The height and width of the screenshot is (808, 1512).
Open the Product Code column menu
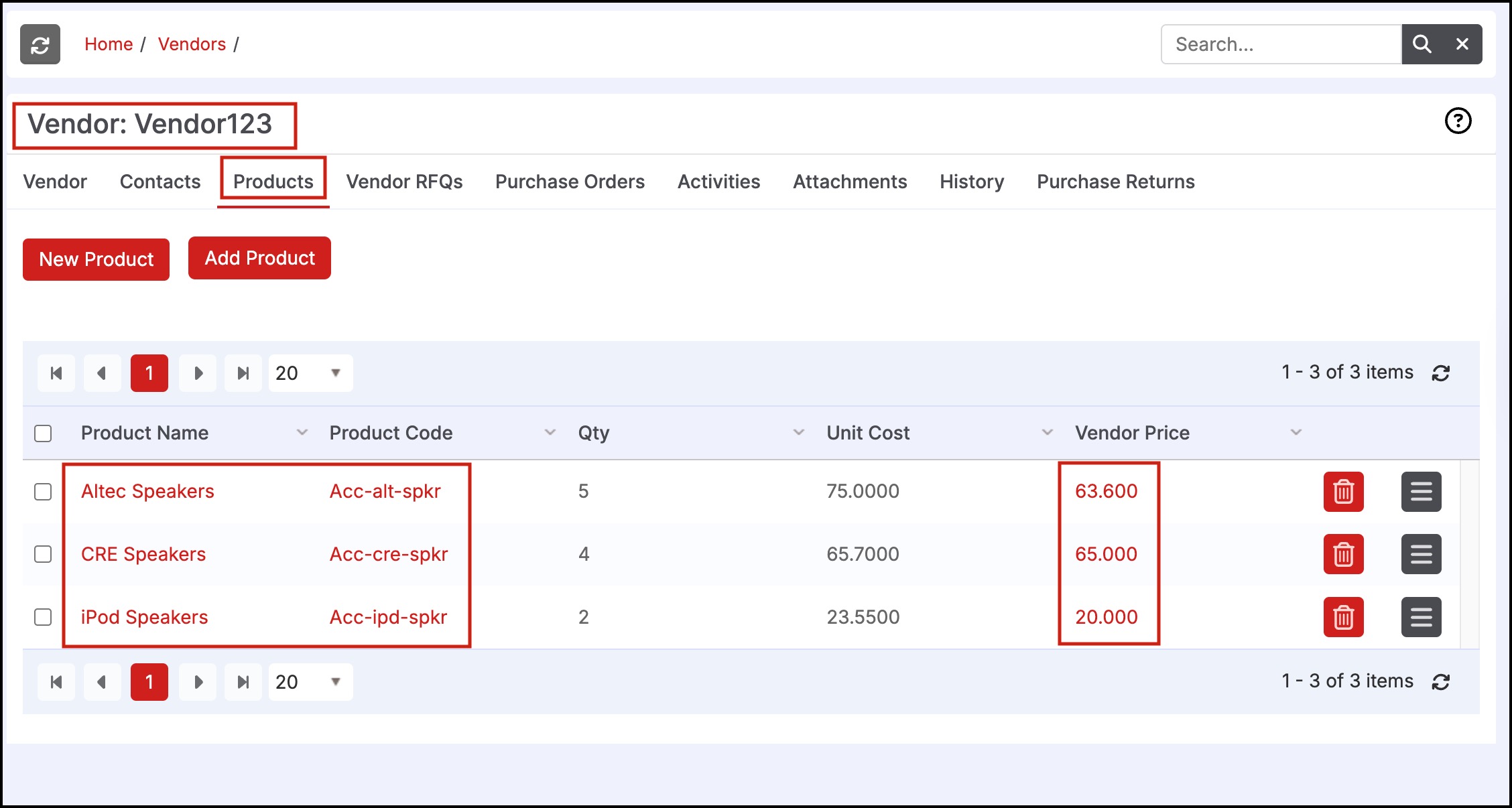coord(550,433)
